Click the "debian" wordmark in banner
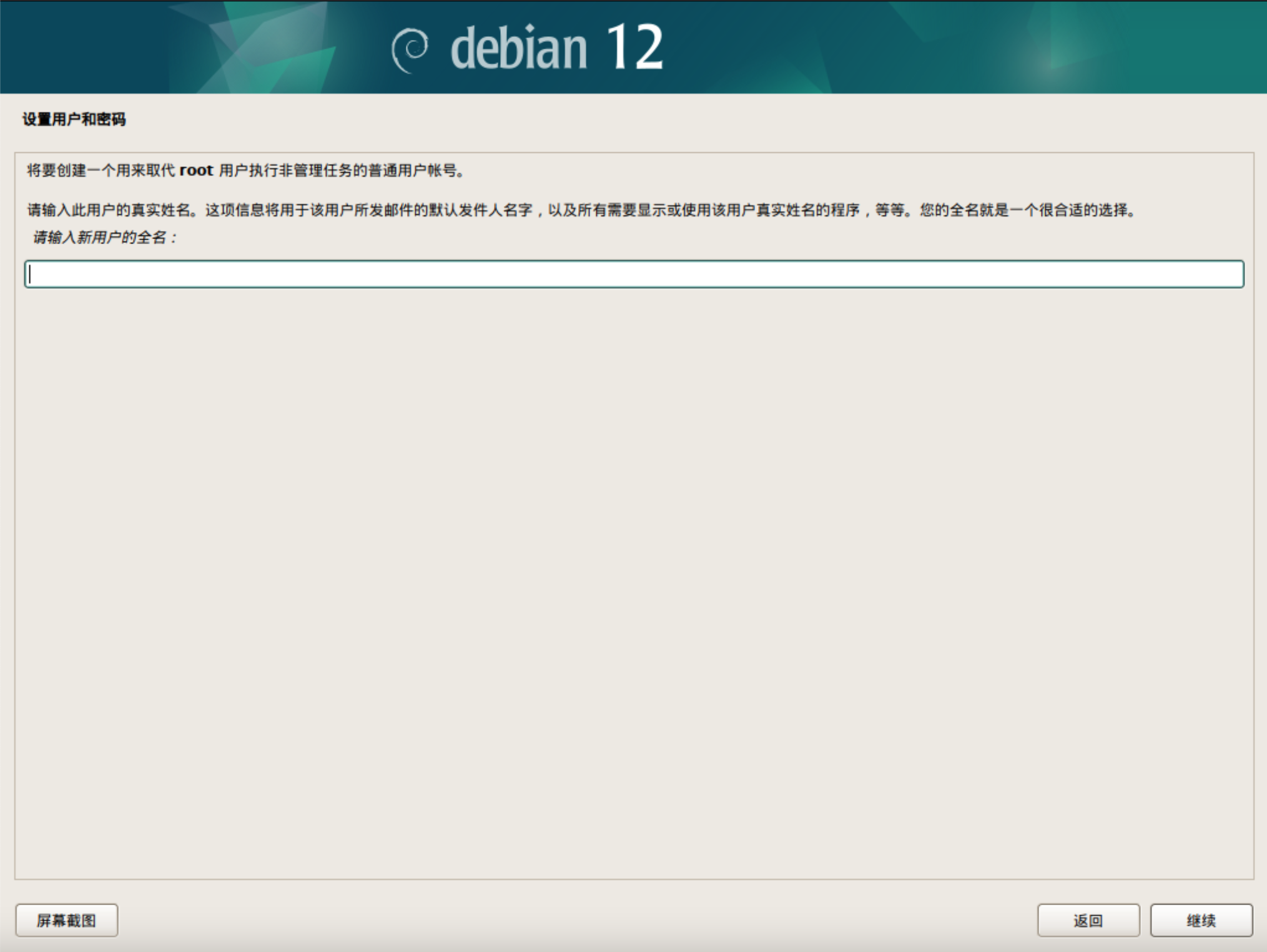 (518, 49)
